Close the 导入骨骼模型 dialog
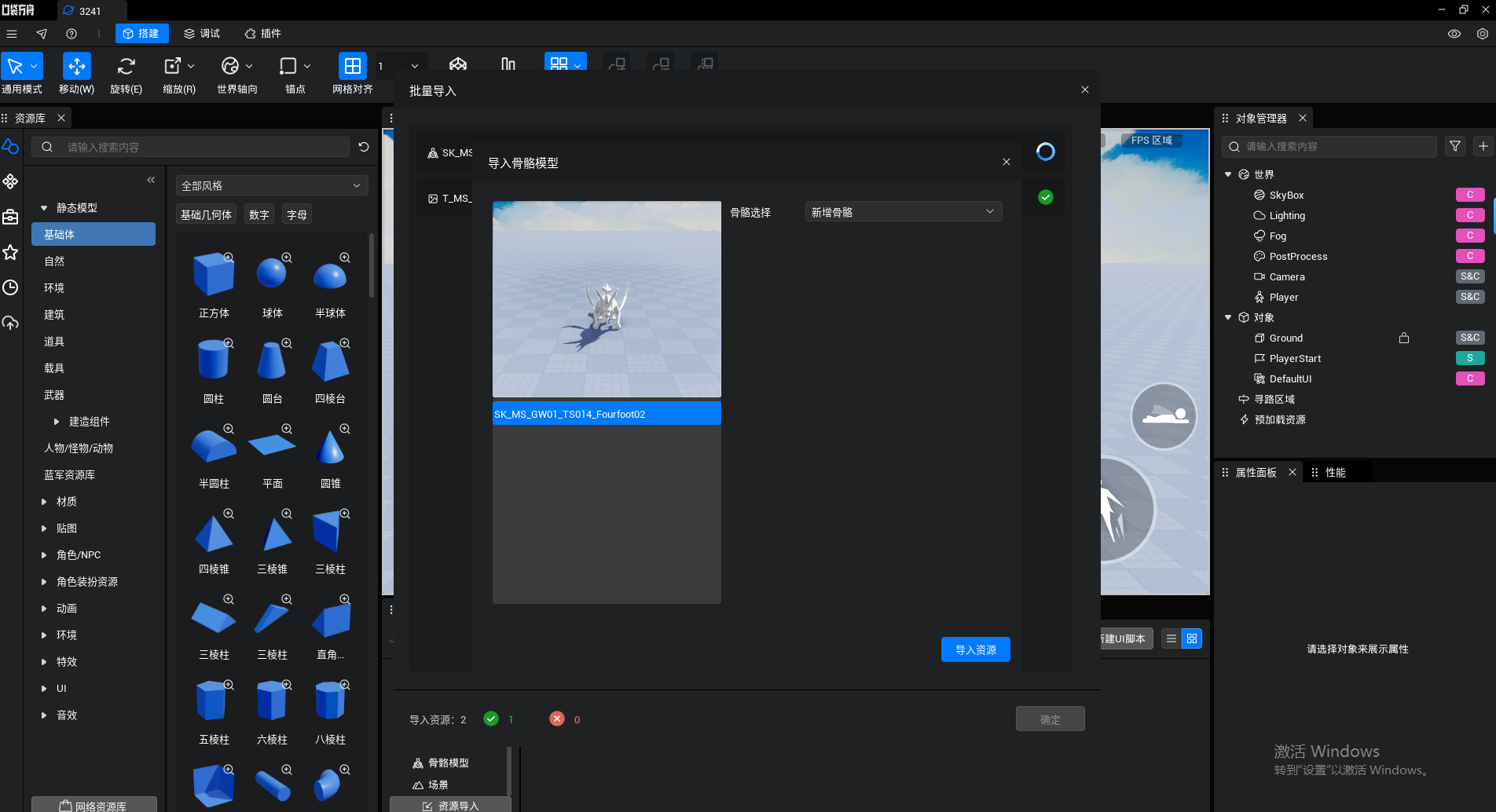This screenshot has height=812, width=1496. pyautogui.click(x=1006, y=162)
